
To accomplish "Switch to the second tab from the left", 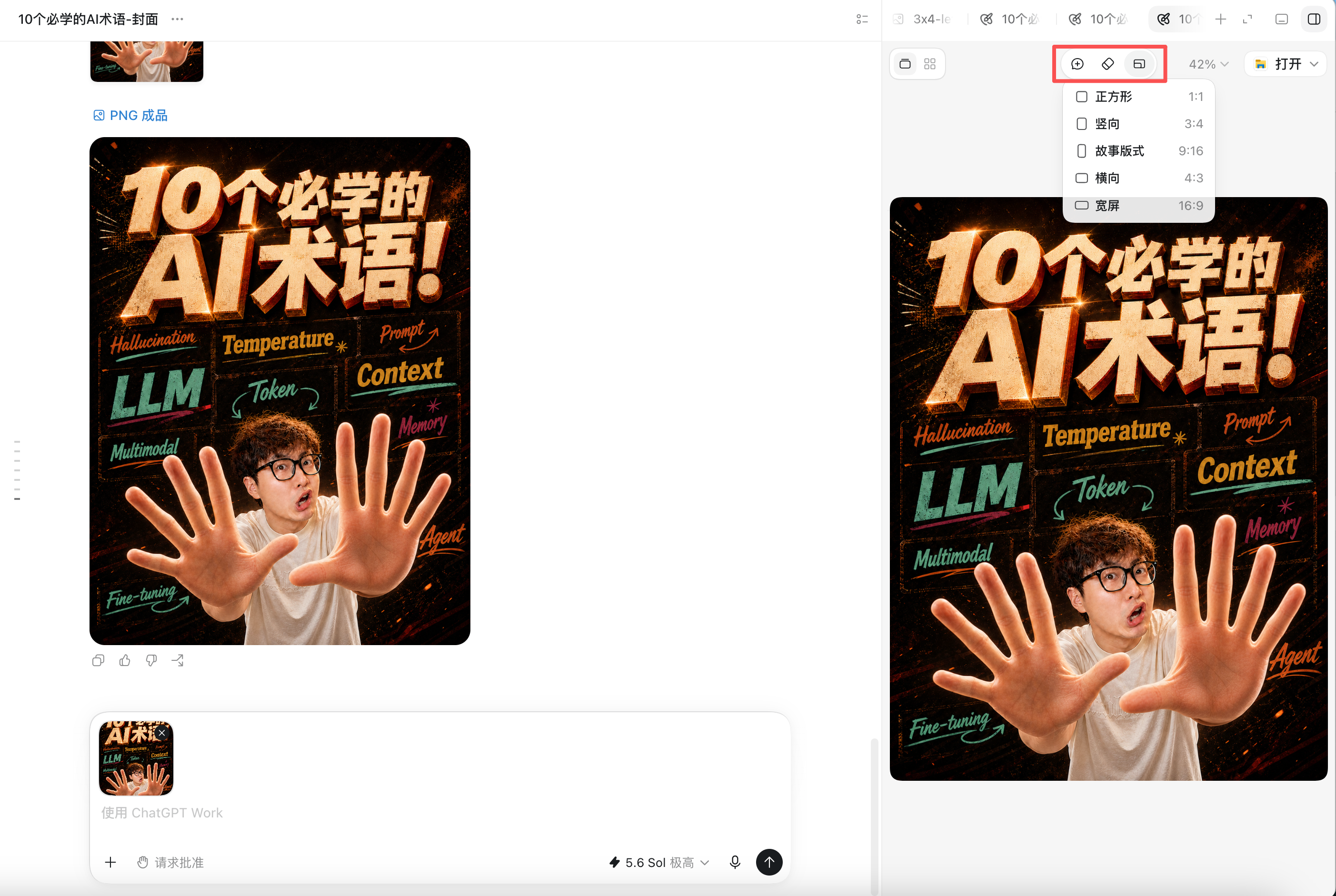I will (x=1010, y=20).
